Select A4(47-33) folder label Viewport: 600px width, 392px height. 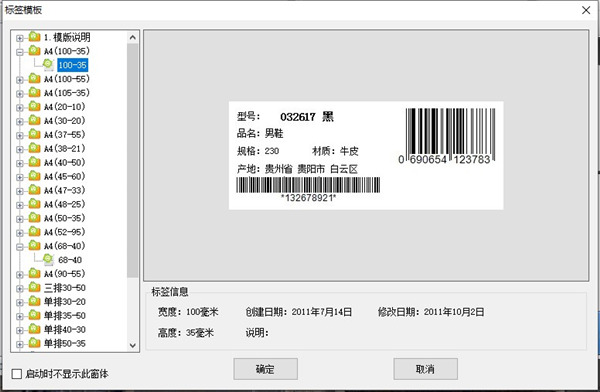pyautogui.click(x=64, y=190)
